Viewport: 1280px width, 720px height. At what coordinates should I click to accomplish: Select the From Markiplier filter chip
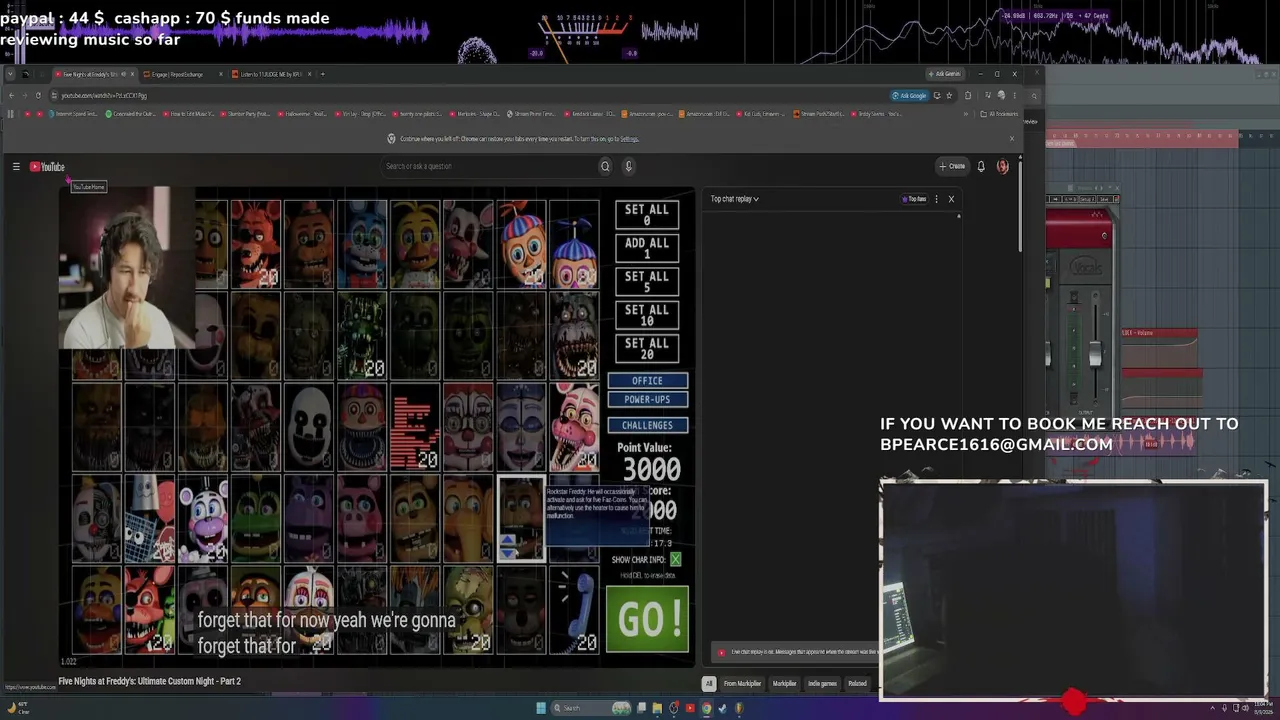tap(742, 684)
